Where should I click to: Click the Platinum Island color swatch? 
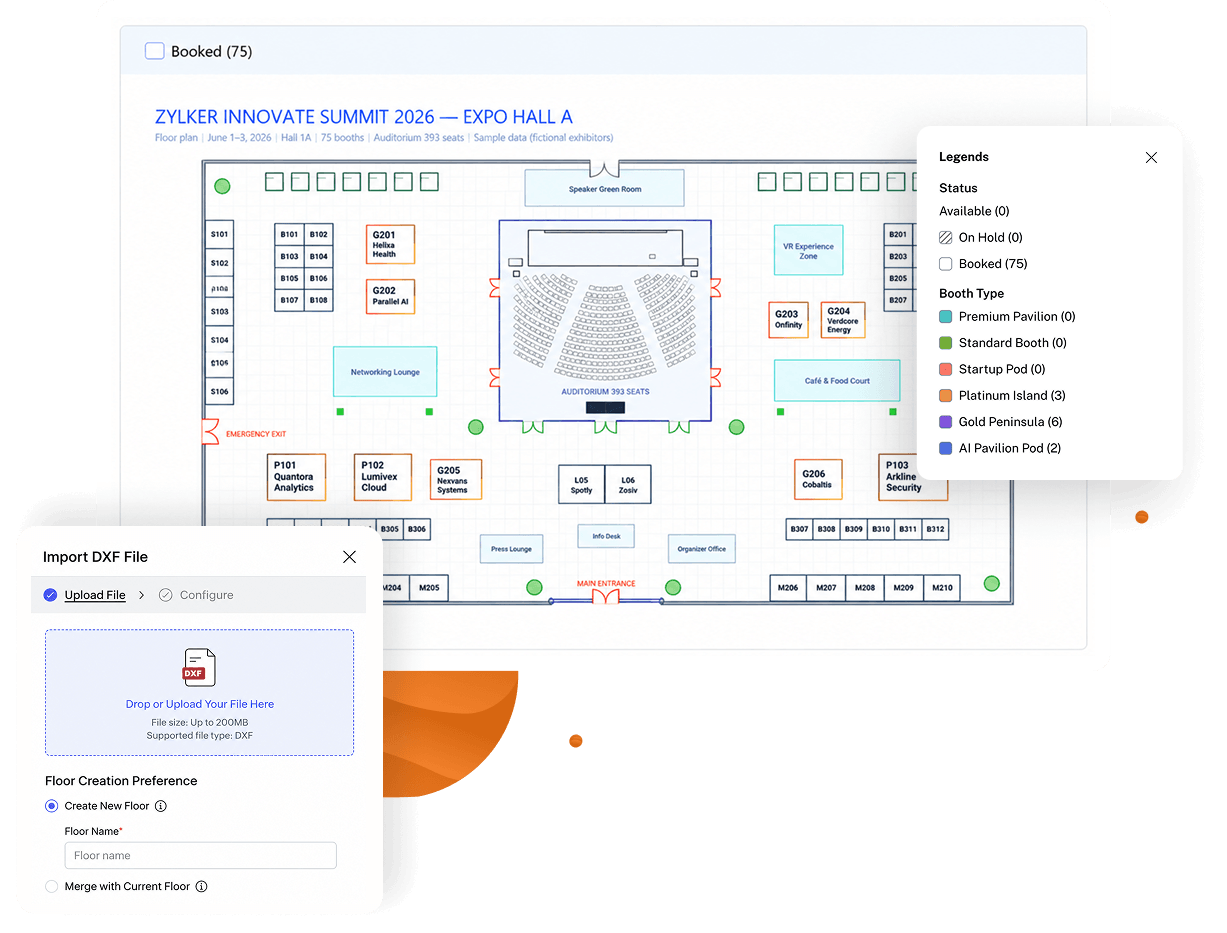(x=946, y=396)
